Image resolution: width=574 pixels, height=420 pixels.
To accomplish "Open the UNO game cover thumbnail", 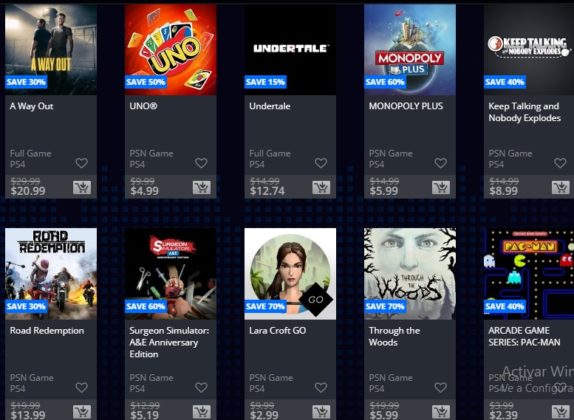I will [x=171, y=50].
